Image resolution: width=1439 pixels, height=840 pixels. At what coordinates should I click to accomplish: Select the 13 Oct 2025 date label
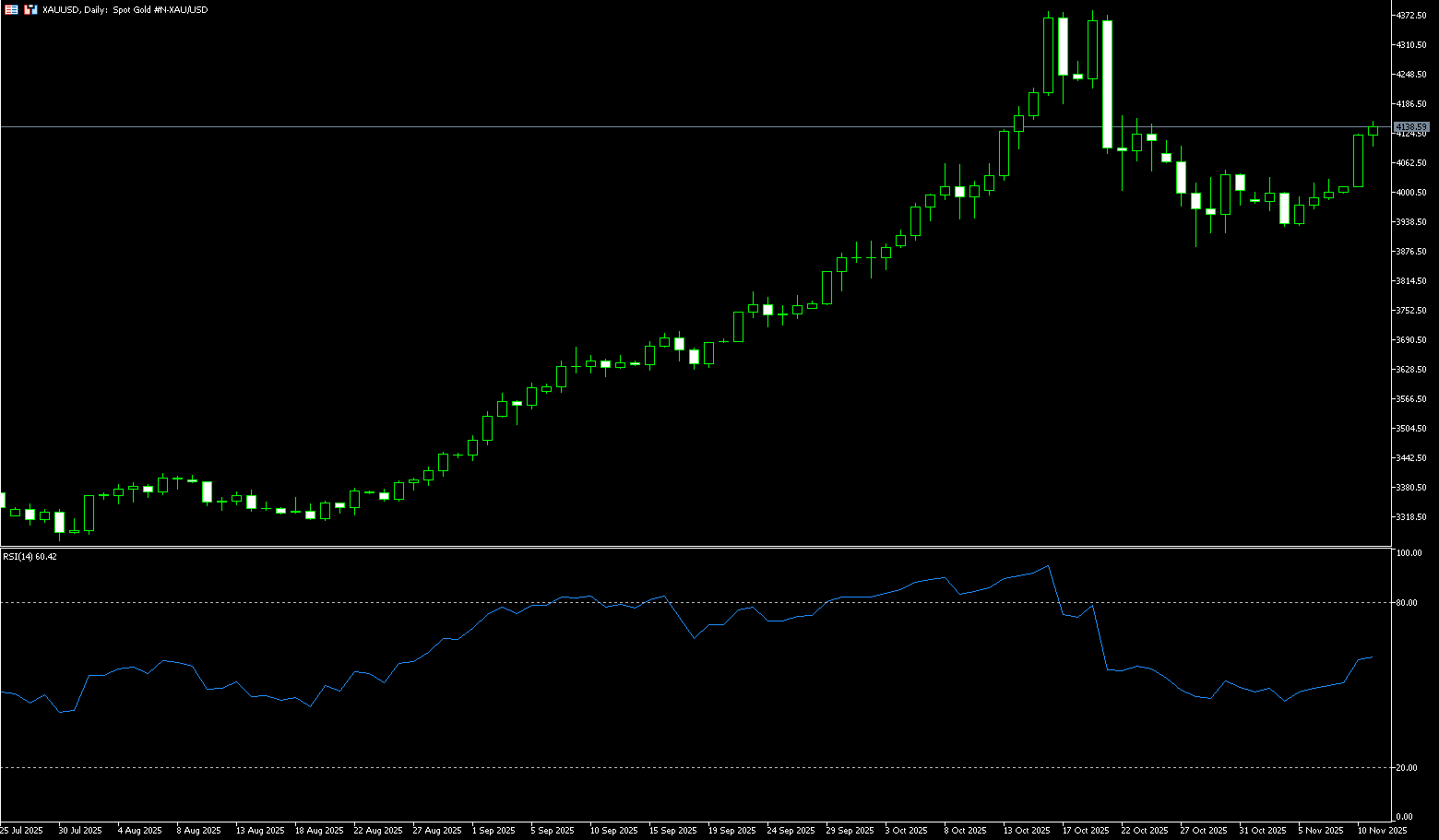click(1027, 831)
